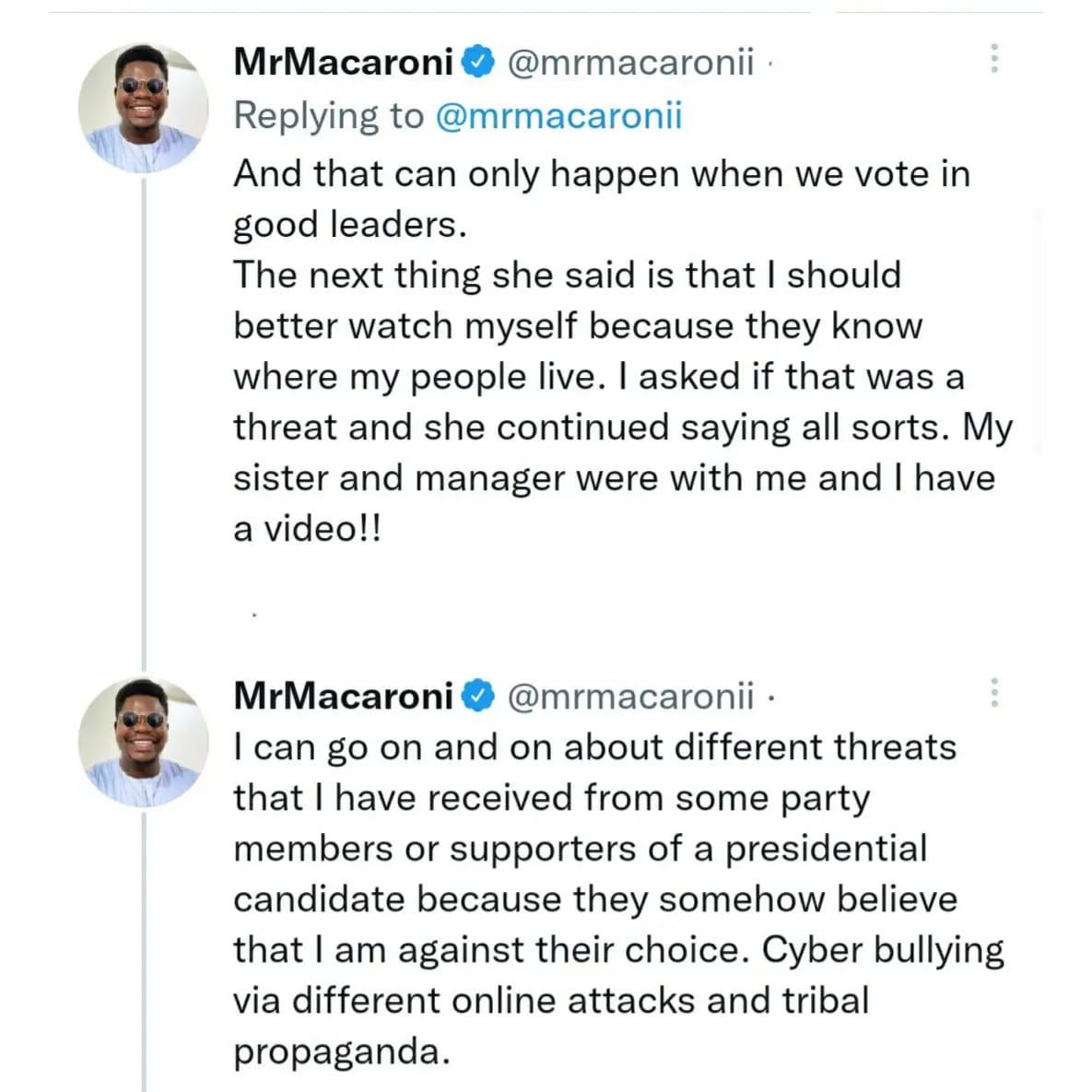
Task: Click gray @mrmacaronii handle in the reply tweet header
Action: coord(630,63)
